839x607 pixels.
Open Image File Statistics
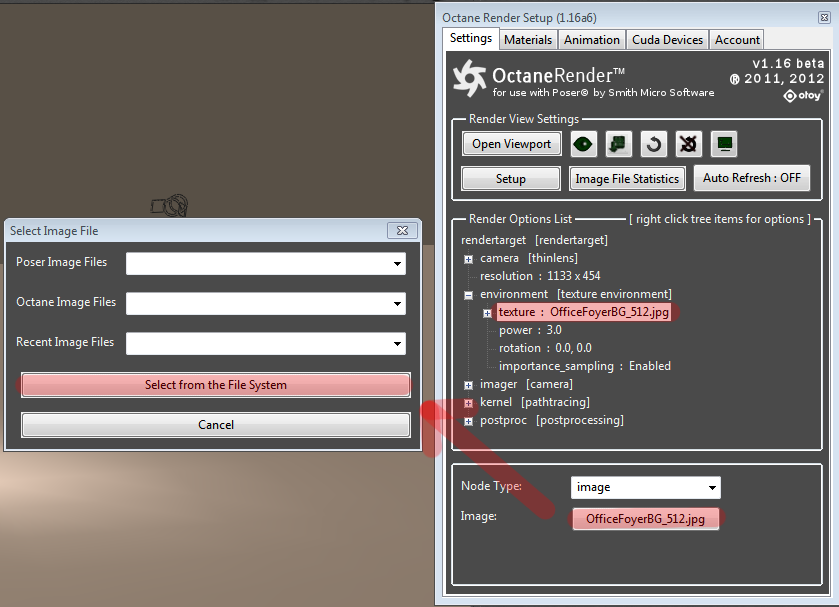pos(627,179)
